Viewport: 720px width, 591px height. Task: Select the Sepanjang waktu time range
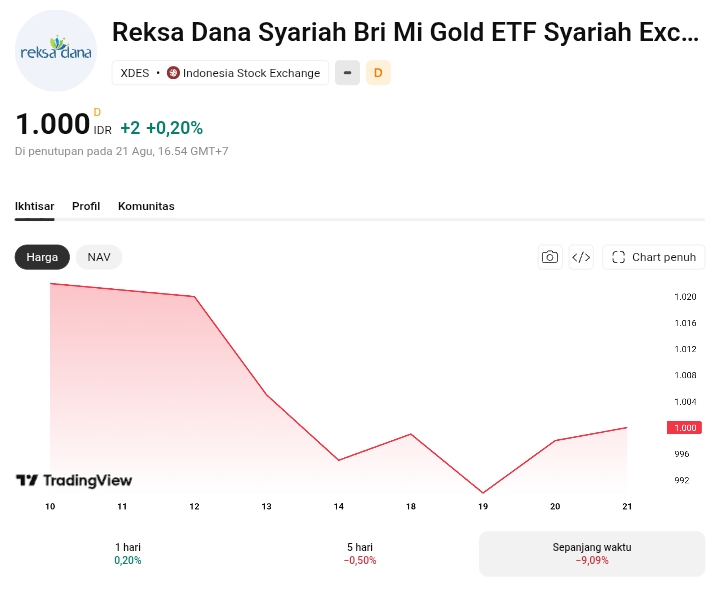[591, 553]
